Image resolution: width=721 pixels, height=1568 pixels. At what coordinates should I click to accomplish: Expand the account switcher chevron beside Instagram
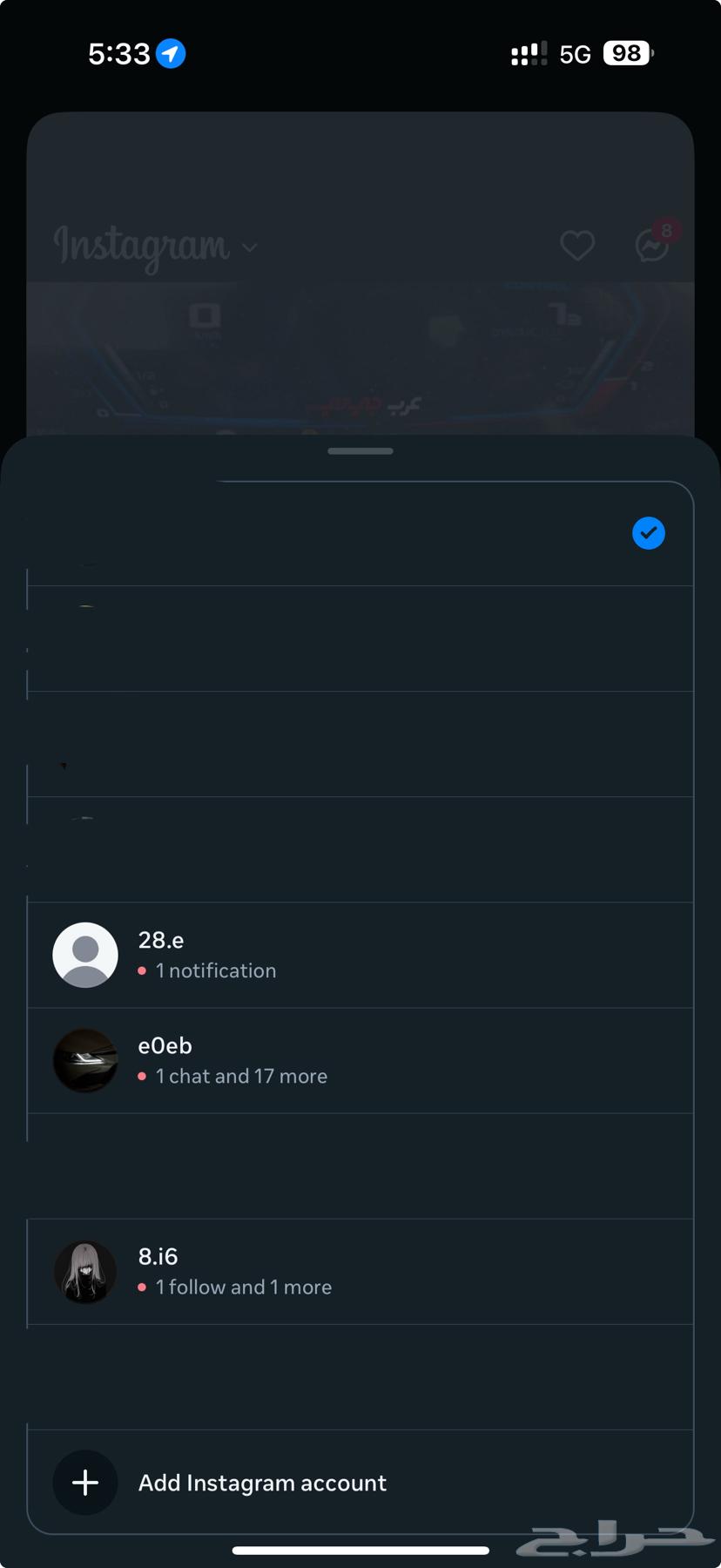[250, 248]
